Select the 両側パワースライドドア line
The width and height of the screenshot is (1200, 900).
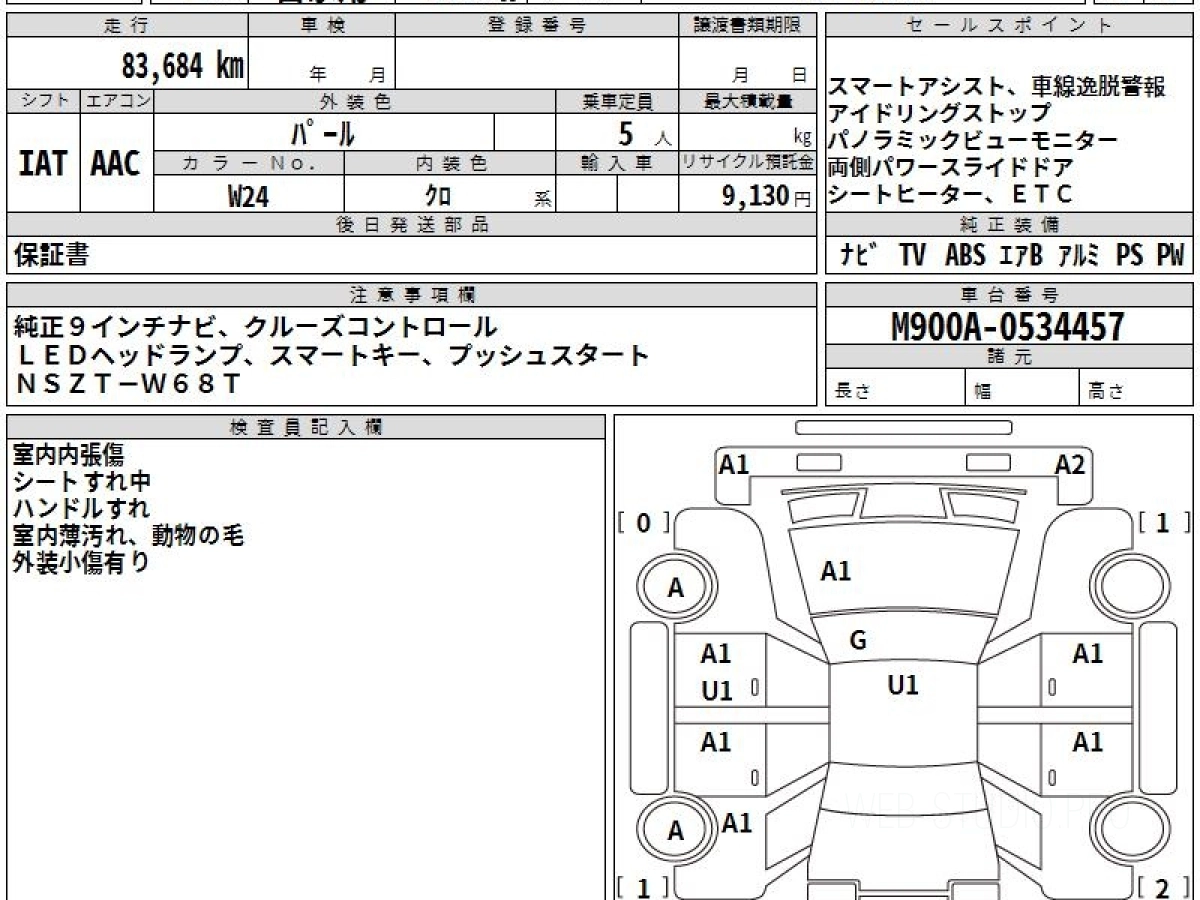click(x=951, y=167)
